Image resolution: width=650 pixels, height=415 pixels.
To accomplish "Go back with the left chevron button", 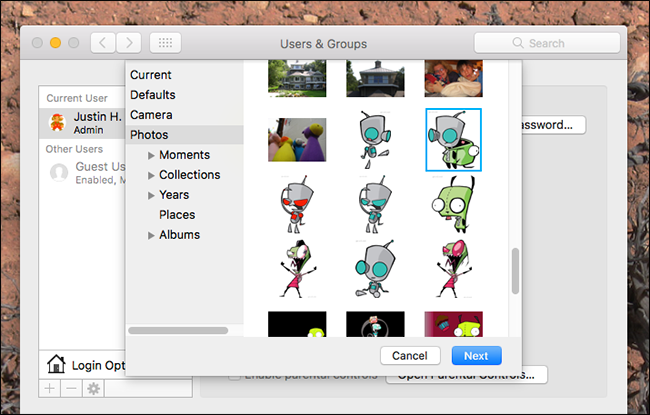I will tap(103, 43).
